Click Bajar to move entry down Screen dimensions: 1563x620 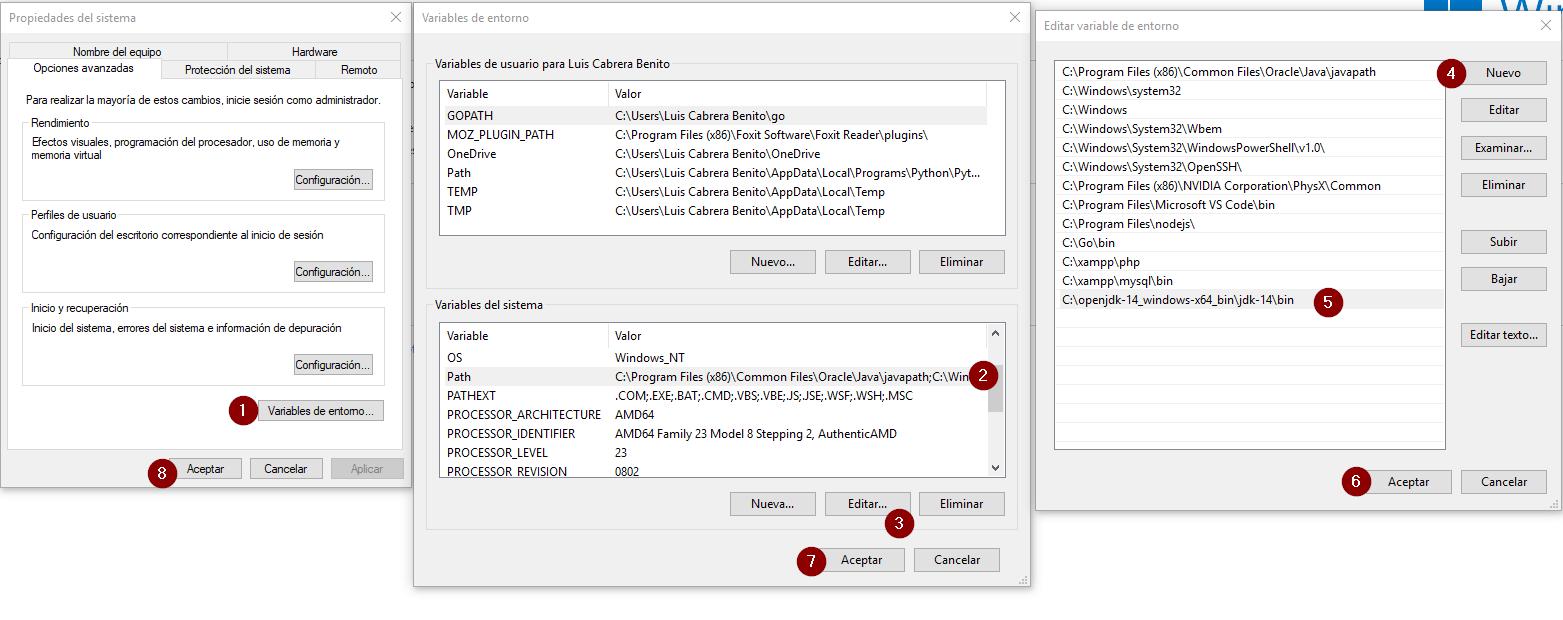[1503, 279]
